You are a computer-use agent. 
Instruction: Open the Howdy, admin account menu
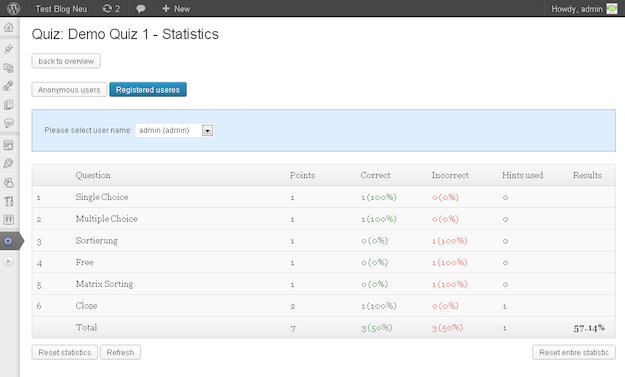coord(584,8)
